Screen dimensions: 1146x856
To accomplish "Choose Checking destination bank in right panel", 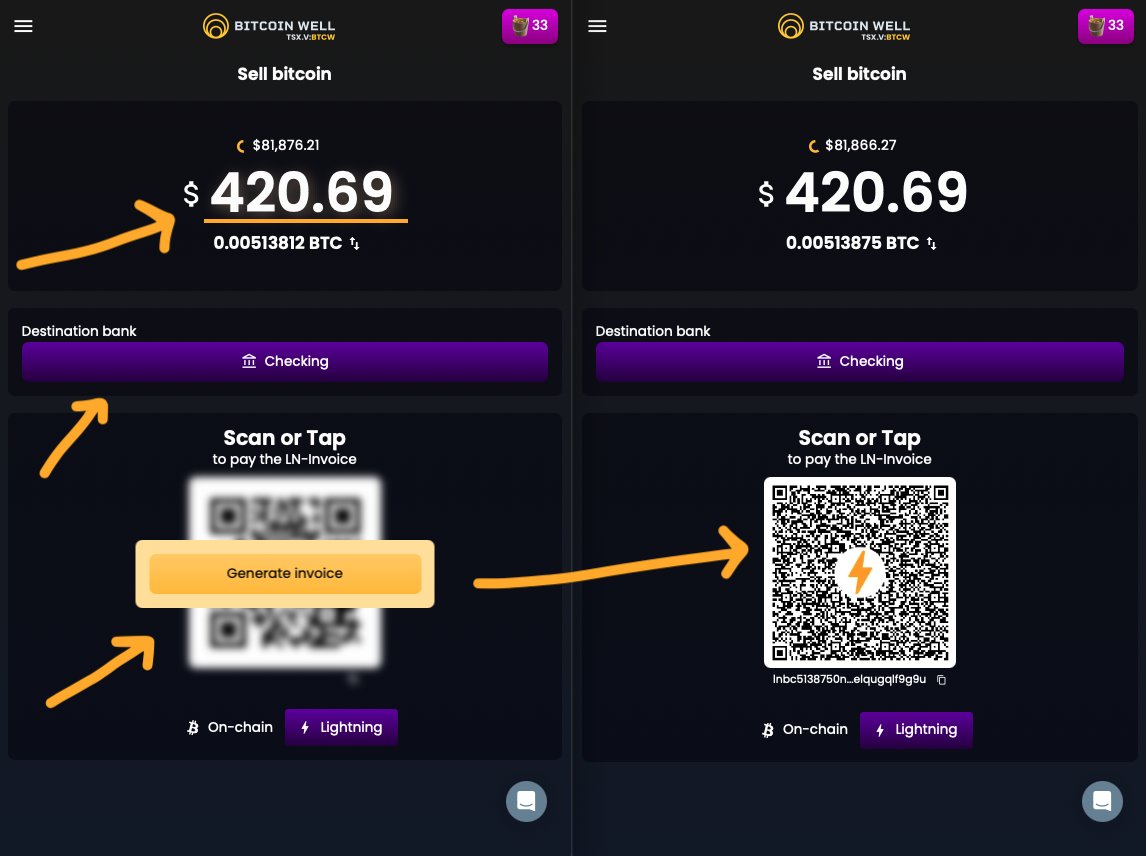I will (x=860, y=361).
